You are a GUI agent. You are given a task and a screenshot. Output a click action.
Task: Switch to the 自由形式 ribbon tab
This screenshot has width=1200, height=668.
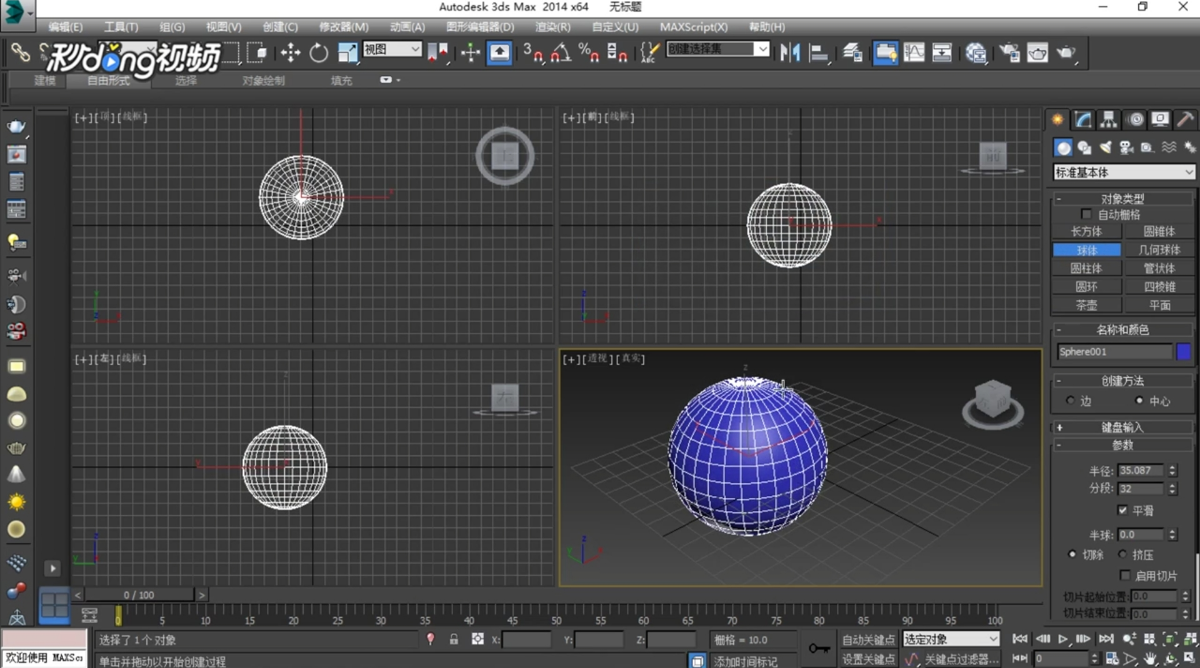point(108,80)
